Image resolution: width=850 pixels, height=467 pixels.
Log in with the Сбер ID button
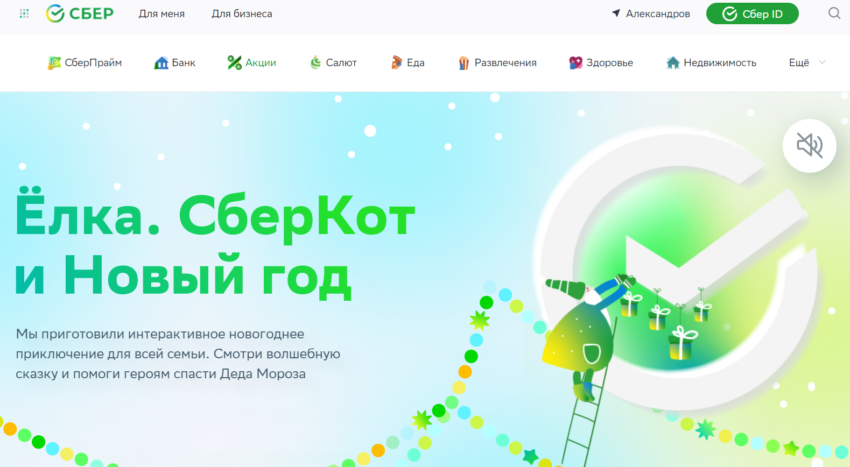click(752, 14)
